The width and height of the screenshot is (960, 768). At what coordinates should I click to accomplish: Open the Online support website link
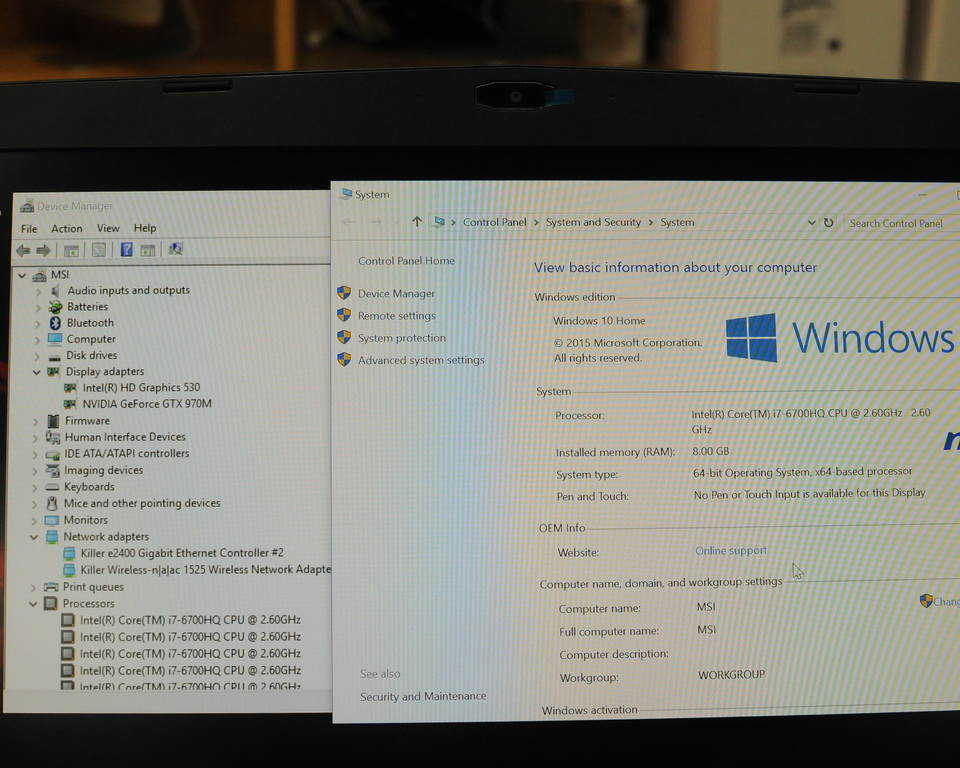pyautogui.click(x=731, y=551)
